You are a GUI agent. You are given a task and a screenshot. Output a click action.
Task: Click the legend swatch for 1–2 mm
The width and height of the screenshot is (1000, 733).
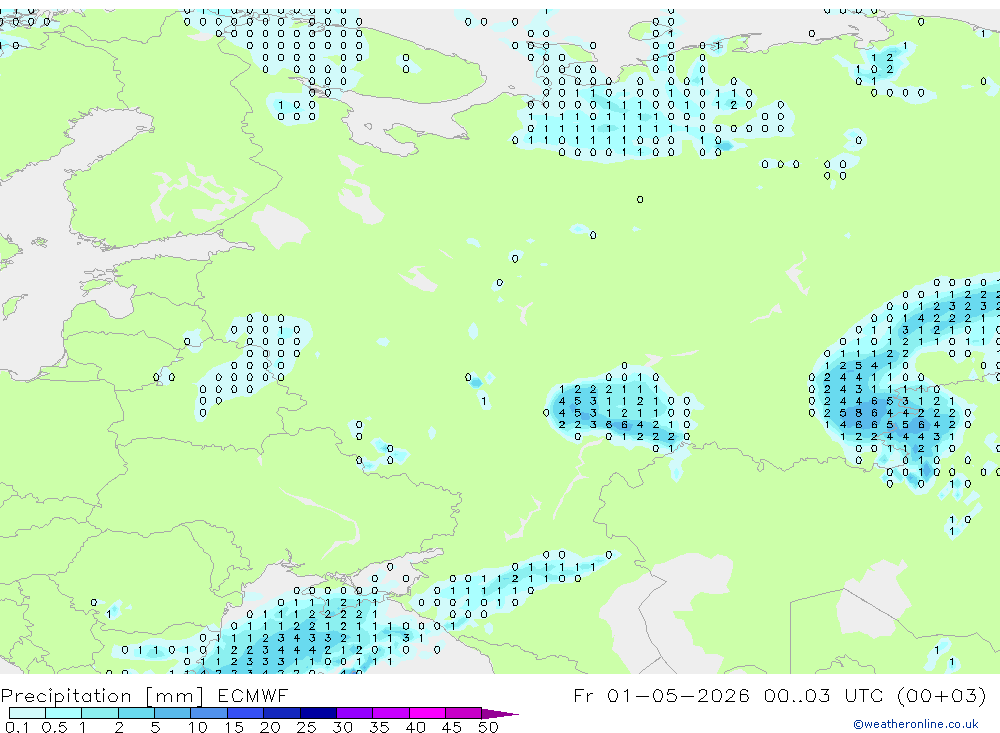(x=100, y=713)
